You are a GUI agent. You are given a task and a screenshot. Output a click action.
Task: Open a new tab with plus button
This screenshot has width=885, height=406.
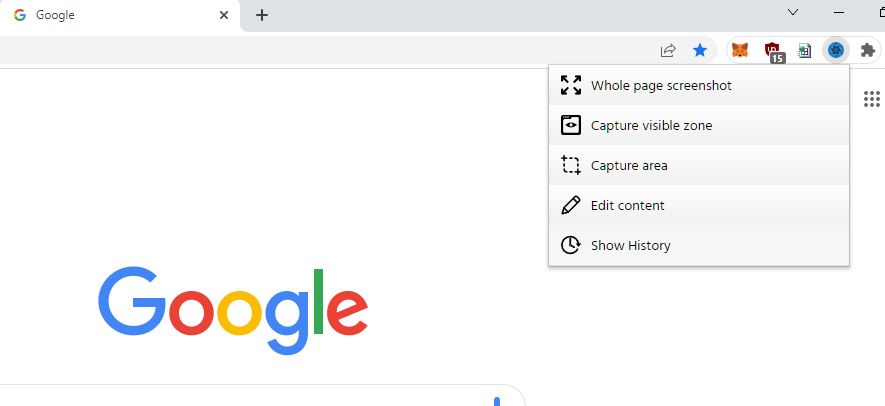[x=261, y=15]
